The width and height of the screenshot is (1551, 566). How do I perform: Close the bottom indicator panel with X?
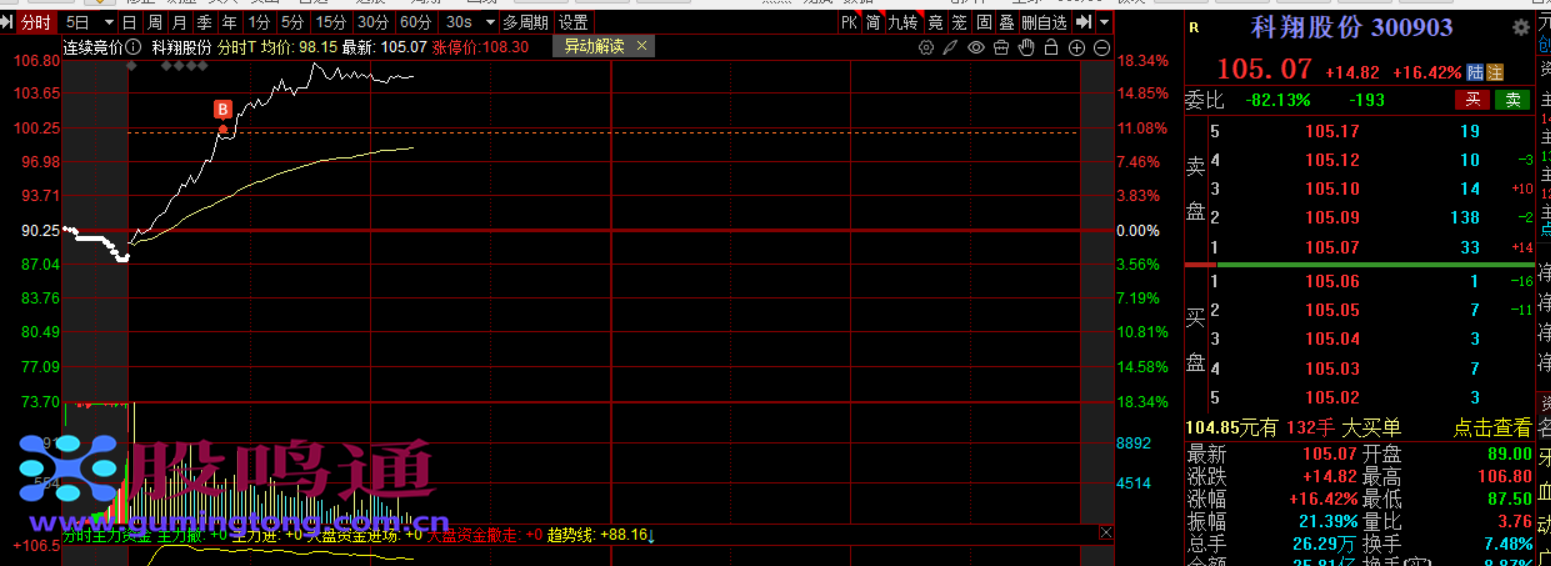(1105, 533)
